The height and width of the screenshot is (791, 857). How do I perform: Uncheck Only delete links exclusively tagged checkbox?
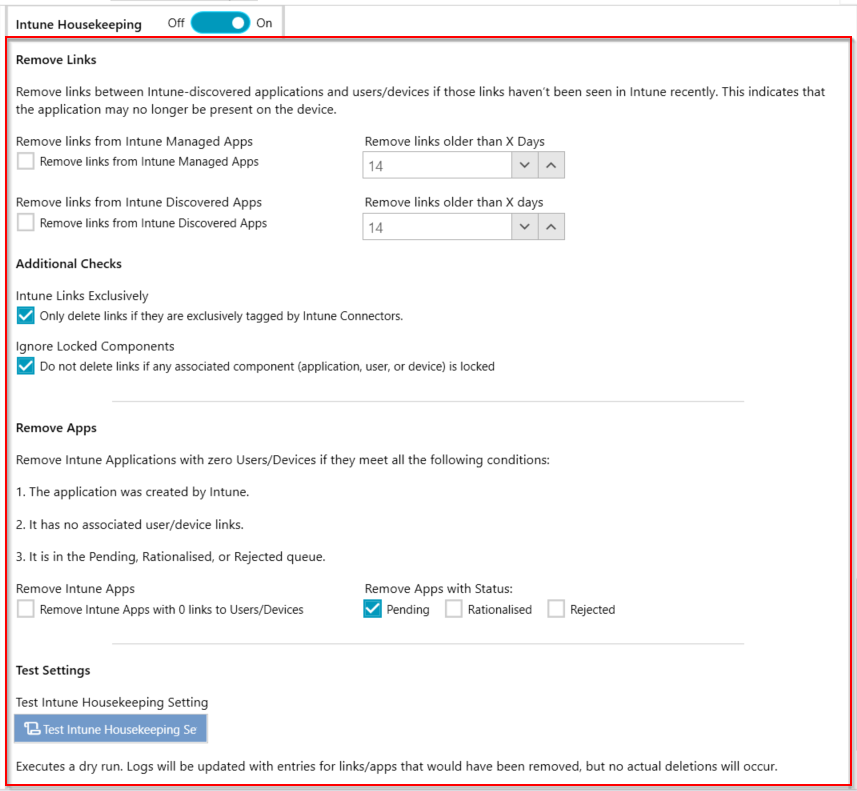[25, 316]
